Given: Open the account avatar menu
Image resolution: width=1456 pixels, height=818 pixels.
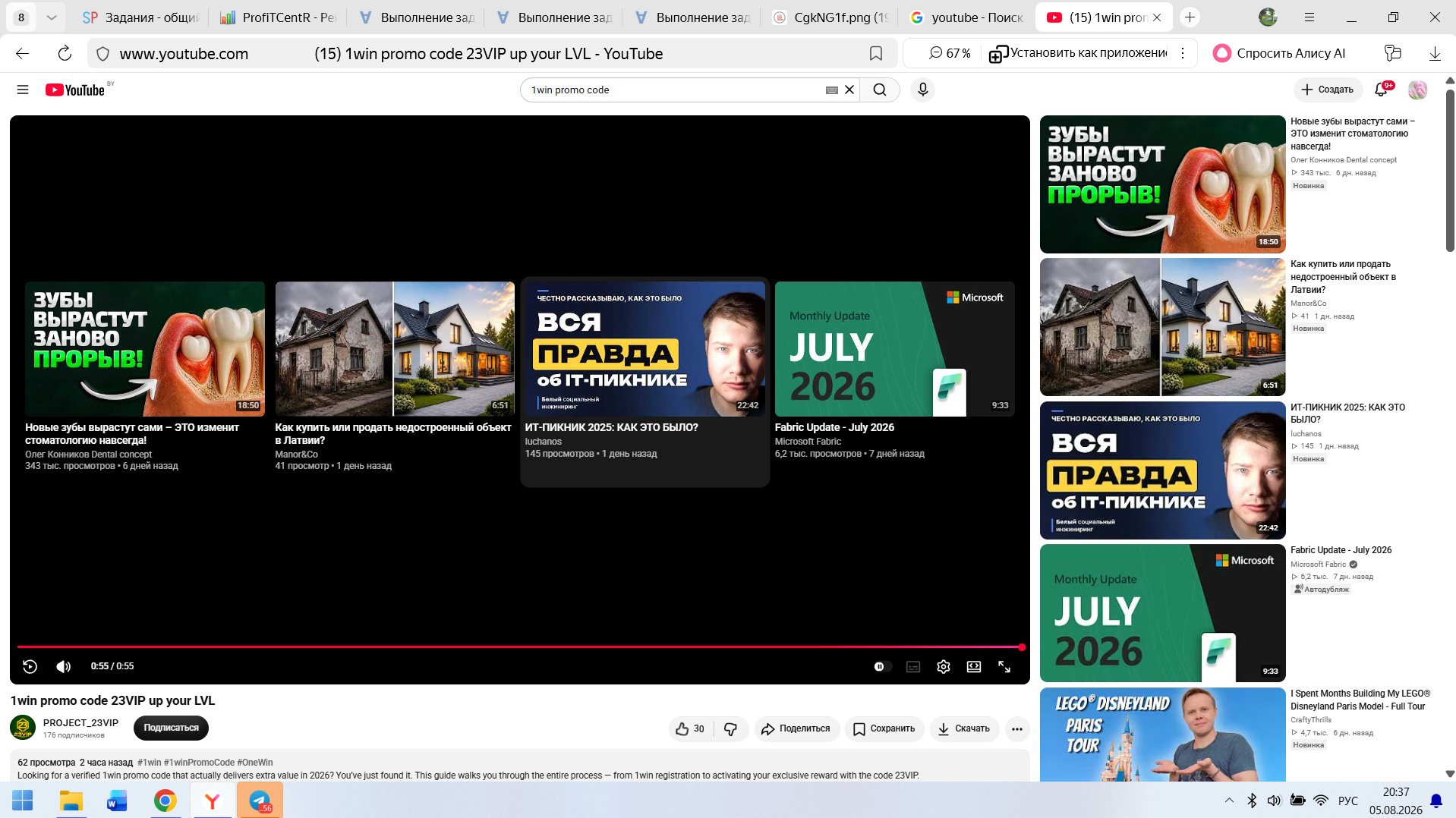Looking at the screenshot, I should (1417, 90).
